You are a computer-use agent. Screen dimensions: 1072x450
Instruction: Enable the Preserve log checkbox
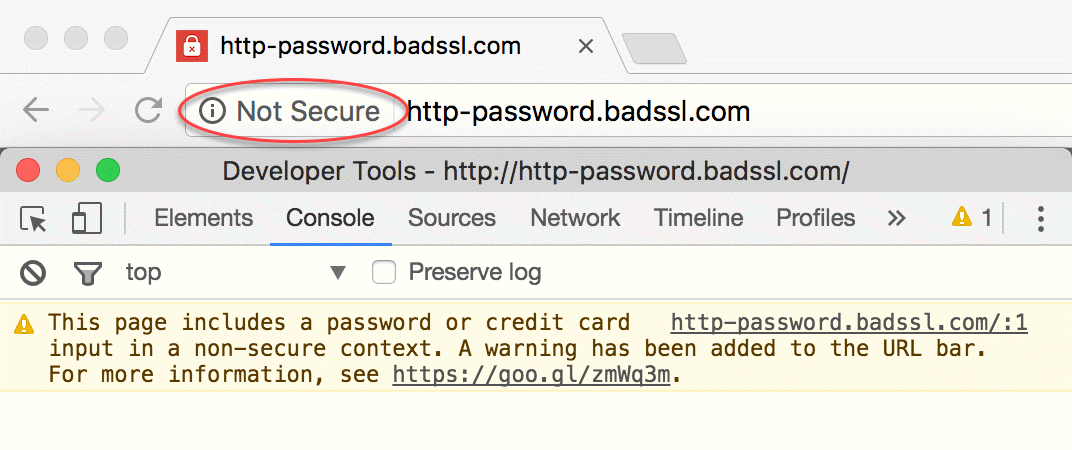click(384, 272)
